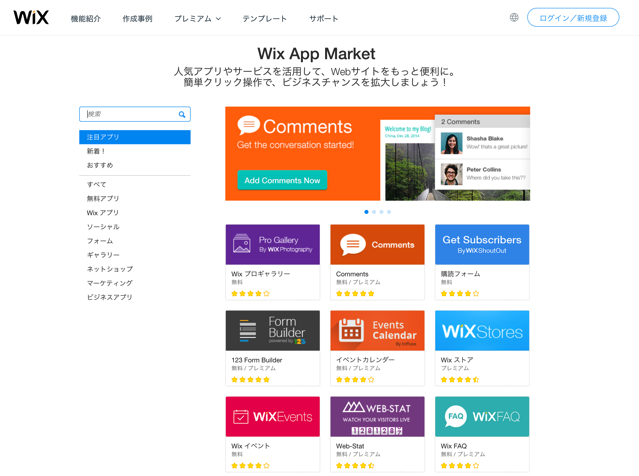Select the third carousel dot

(x=381, y=212)
